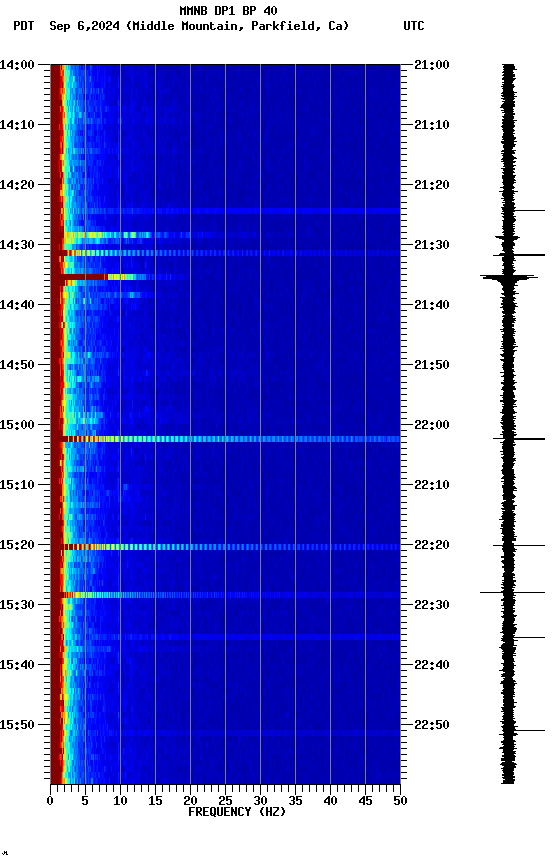Click the 15:10 PDT time label
Image resolution: width=552 pixels, height=864 pixels.
click(17, 485)
